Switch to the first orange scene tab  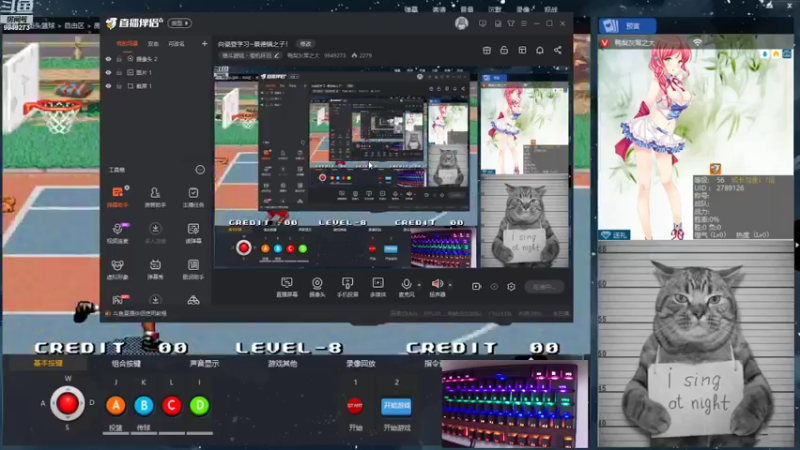127,44
